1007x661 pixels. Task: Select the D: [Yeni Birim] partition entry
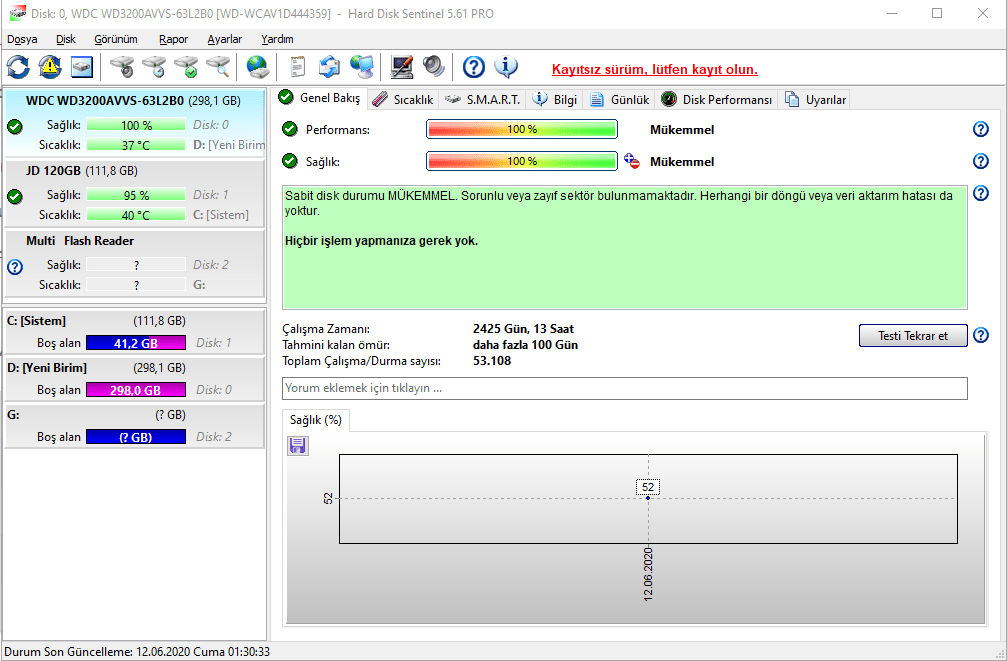134,378
